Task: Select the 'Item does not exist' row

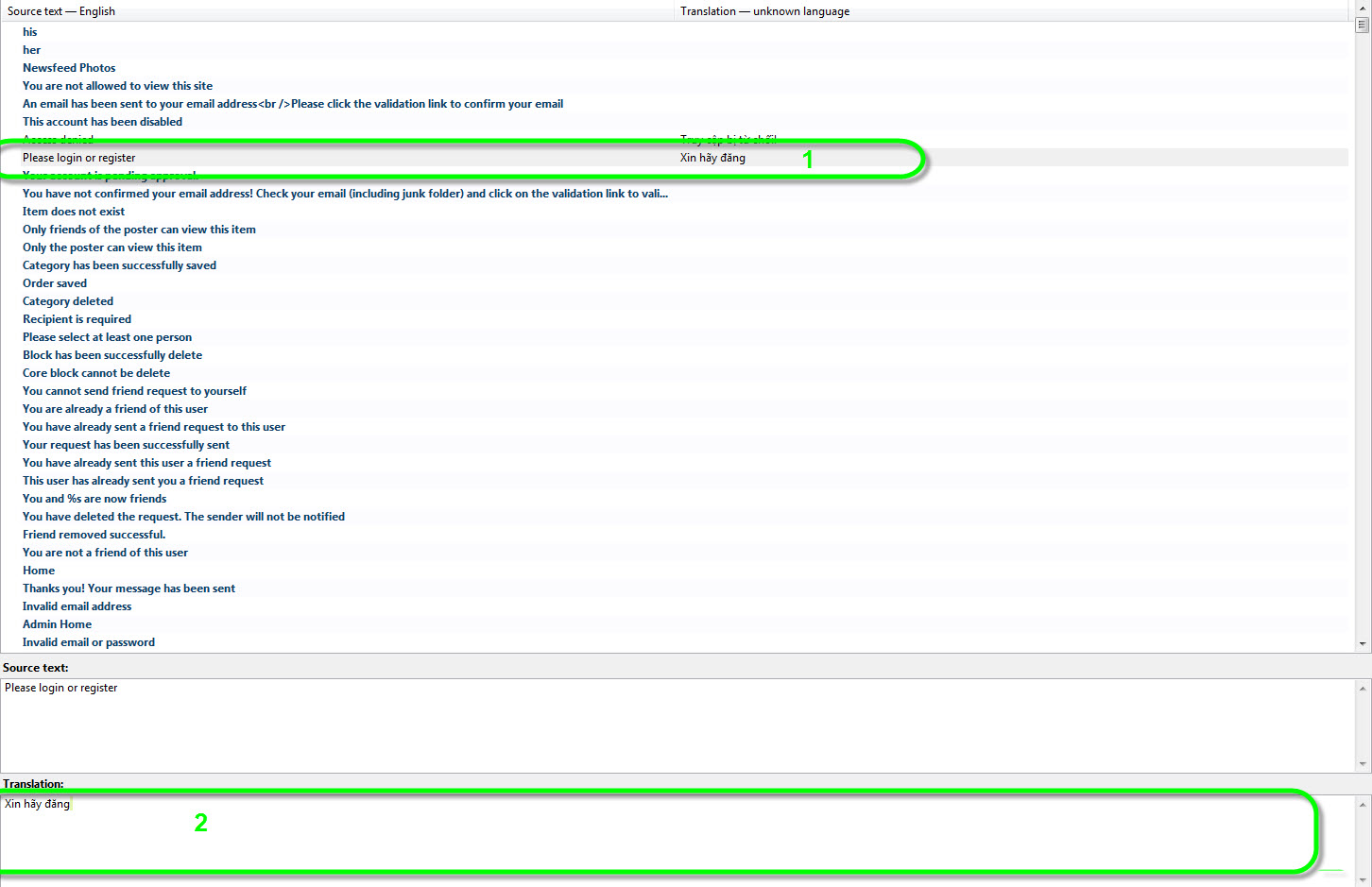Action: [74, 212]
